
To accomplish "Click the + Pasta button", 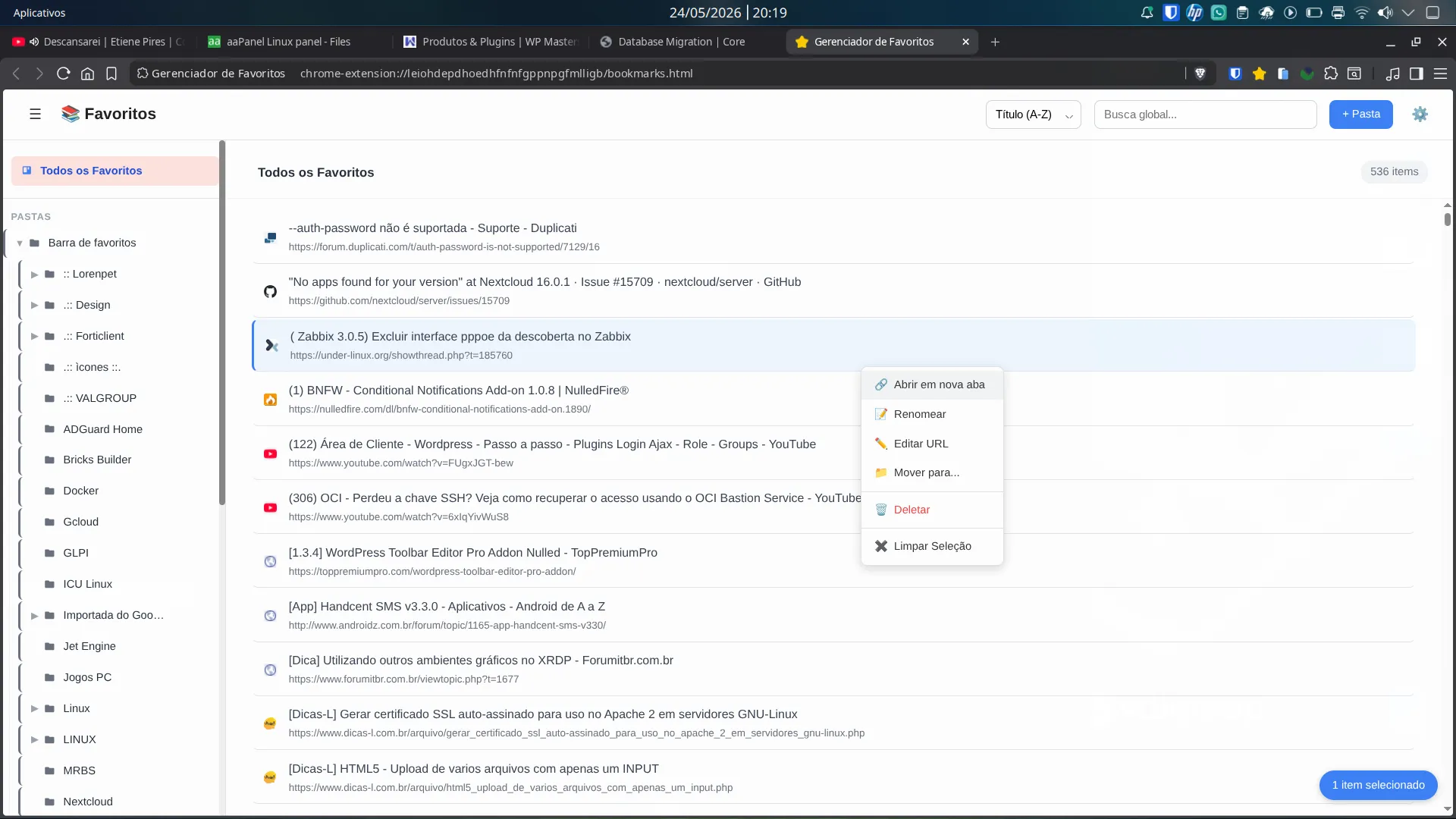I will [x=1360, y=115].
